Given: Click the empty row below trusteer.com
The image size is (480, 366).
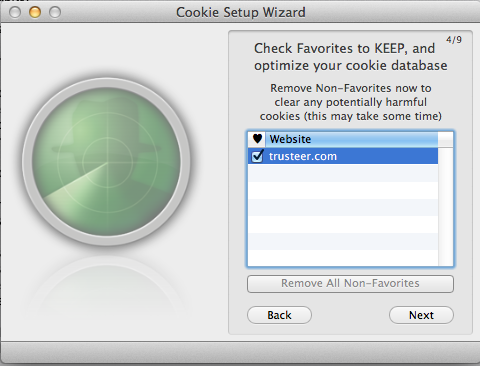Looking at the screenshot, I should click(343, 173).
